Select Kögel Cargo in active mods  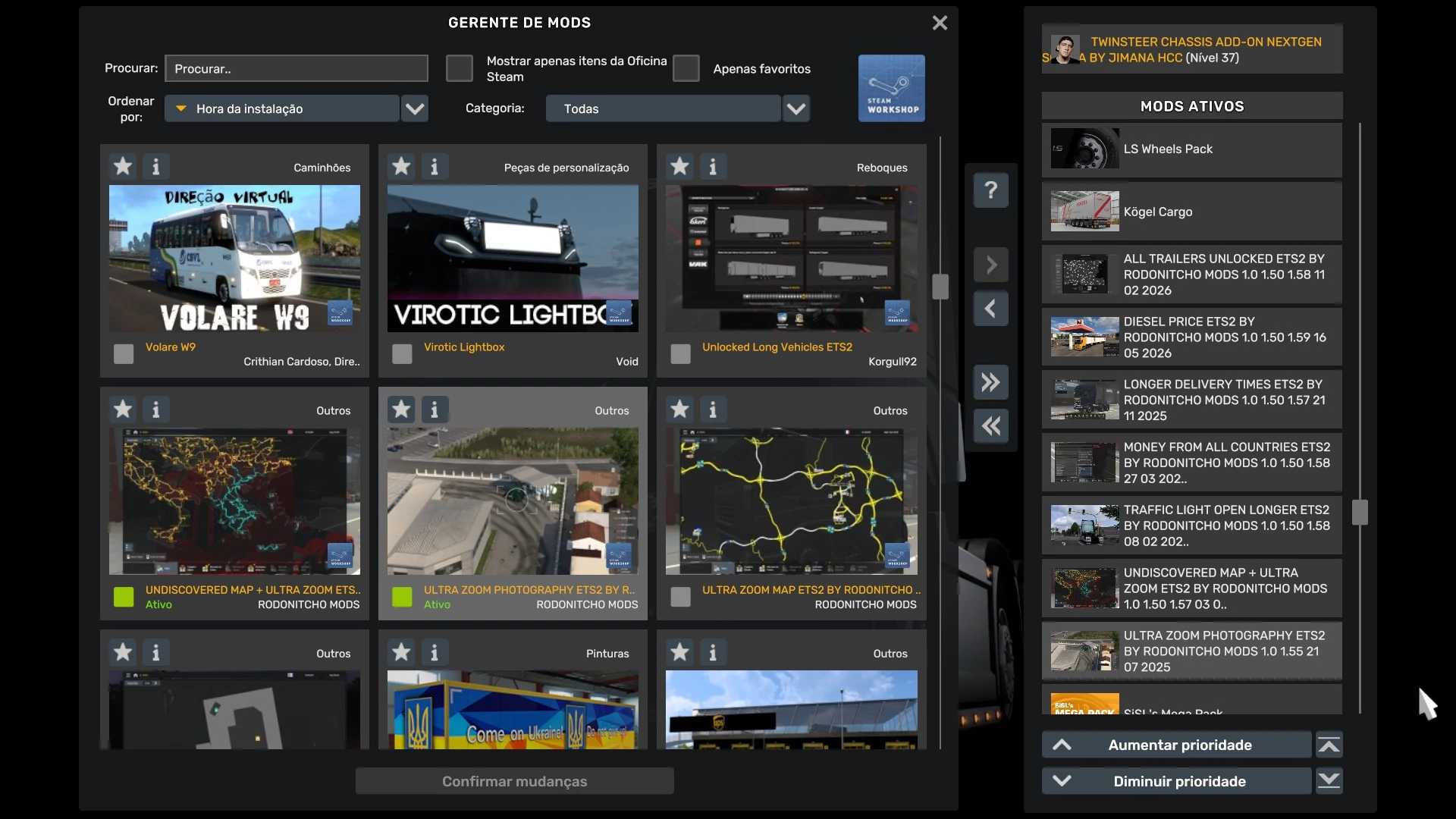point(1192,212)
